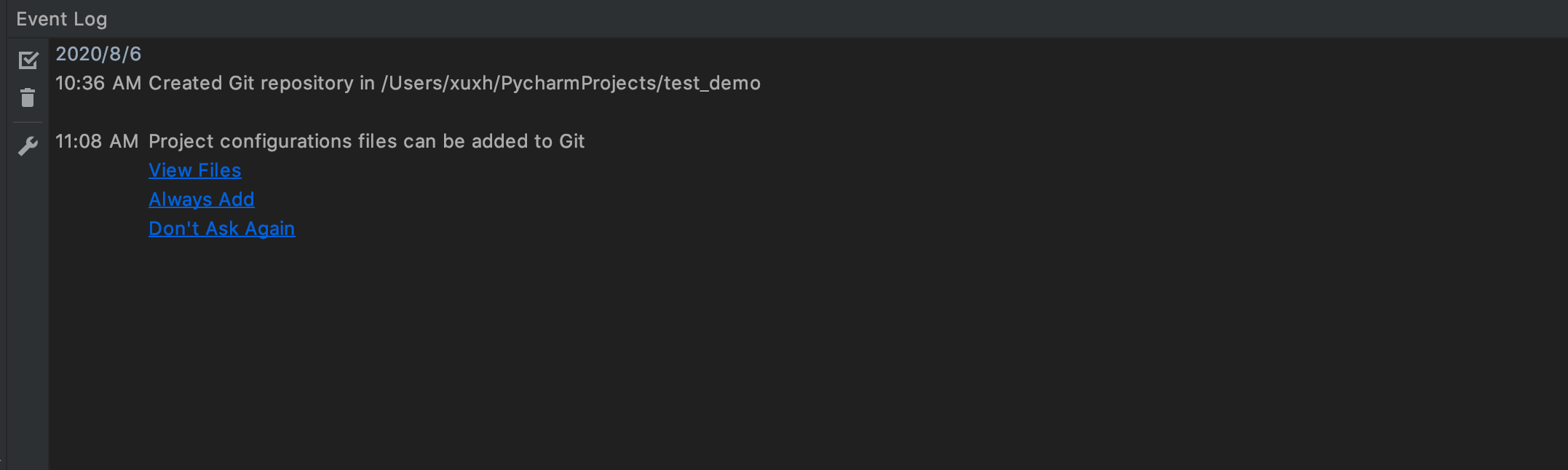Click the Event Log panel title
This screenshot has height=470, width=1568.
point(61,19)
